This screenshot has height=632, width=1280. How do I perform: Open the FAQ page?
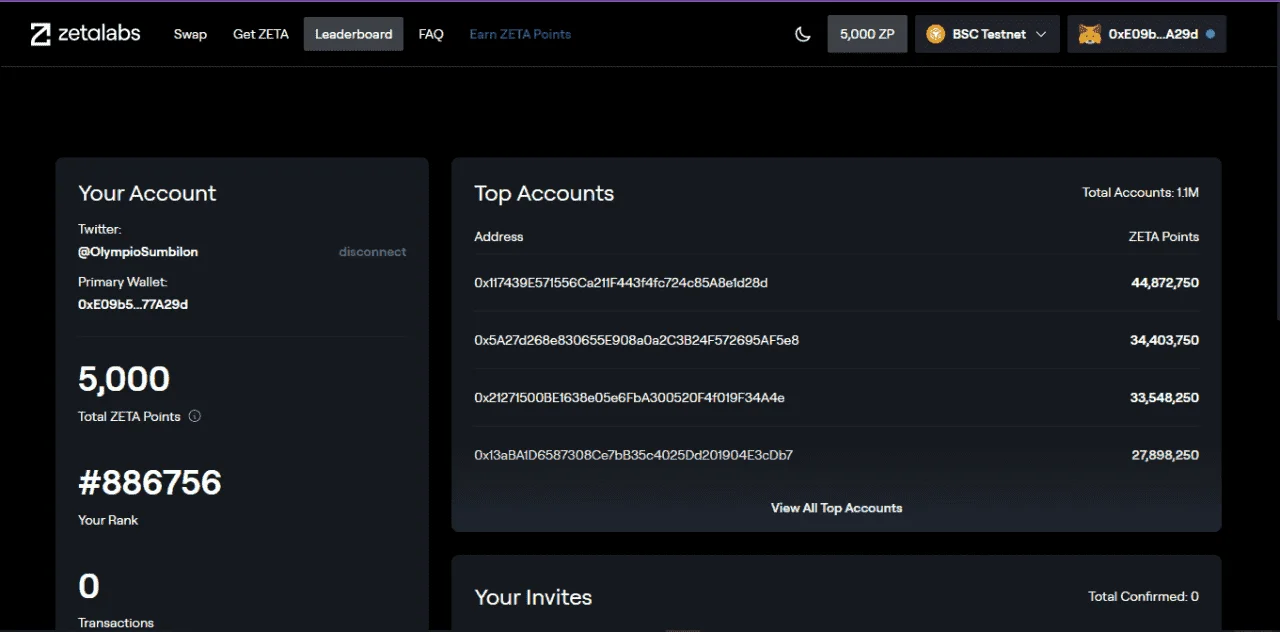click(x=431, y=34)
